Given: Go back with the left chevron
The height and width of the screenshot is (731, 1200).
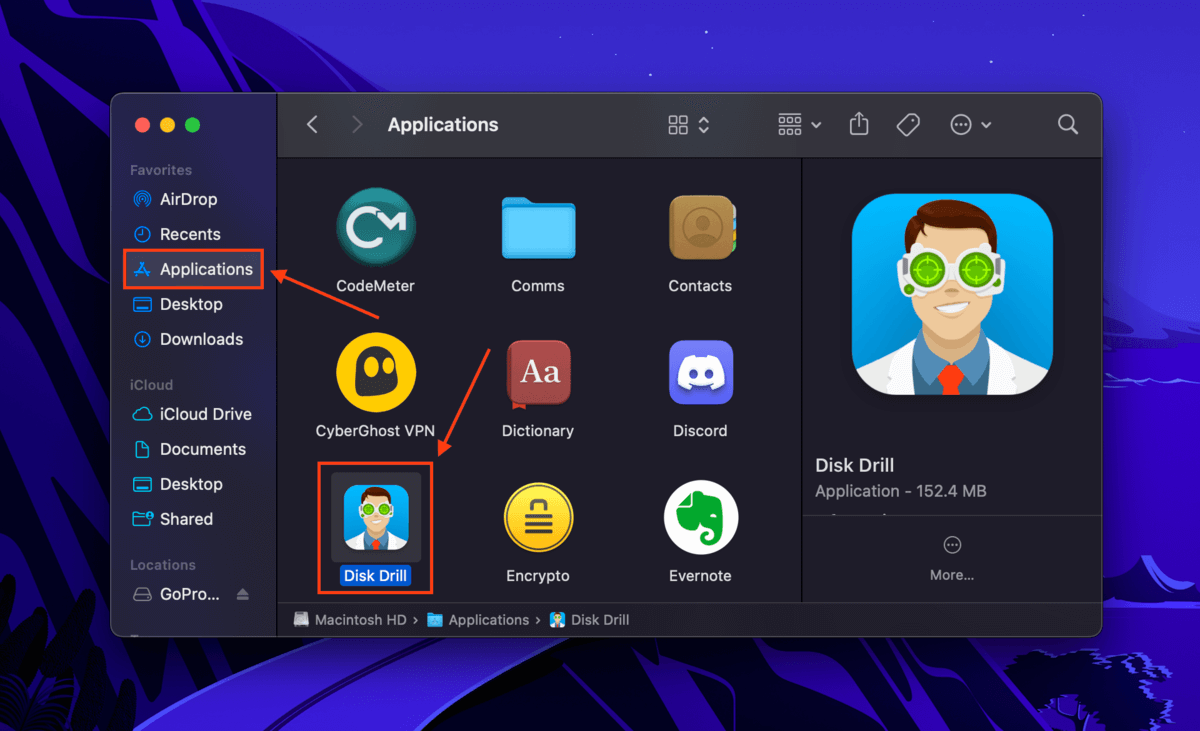Looking at the screenshot, I should [x=312, y=125].
